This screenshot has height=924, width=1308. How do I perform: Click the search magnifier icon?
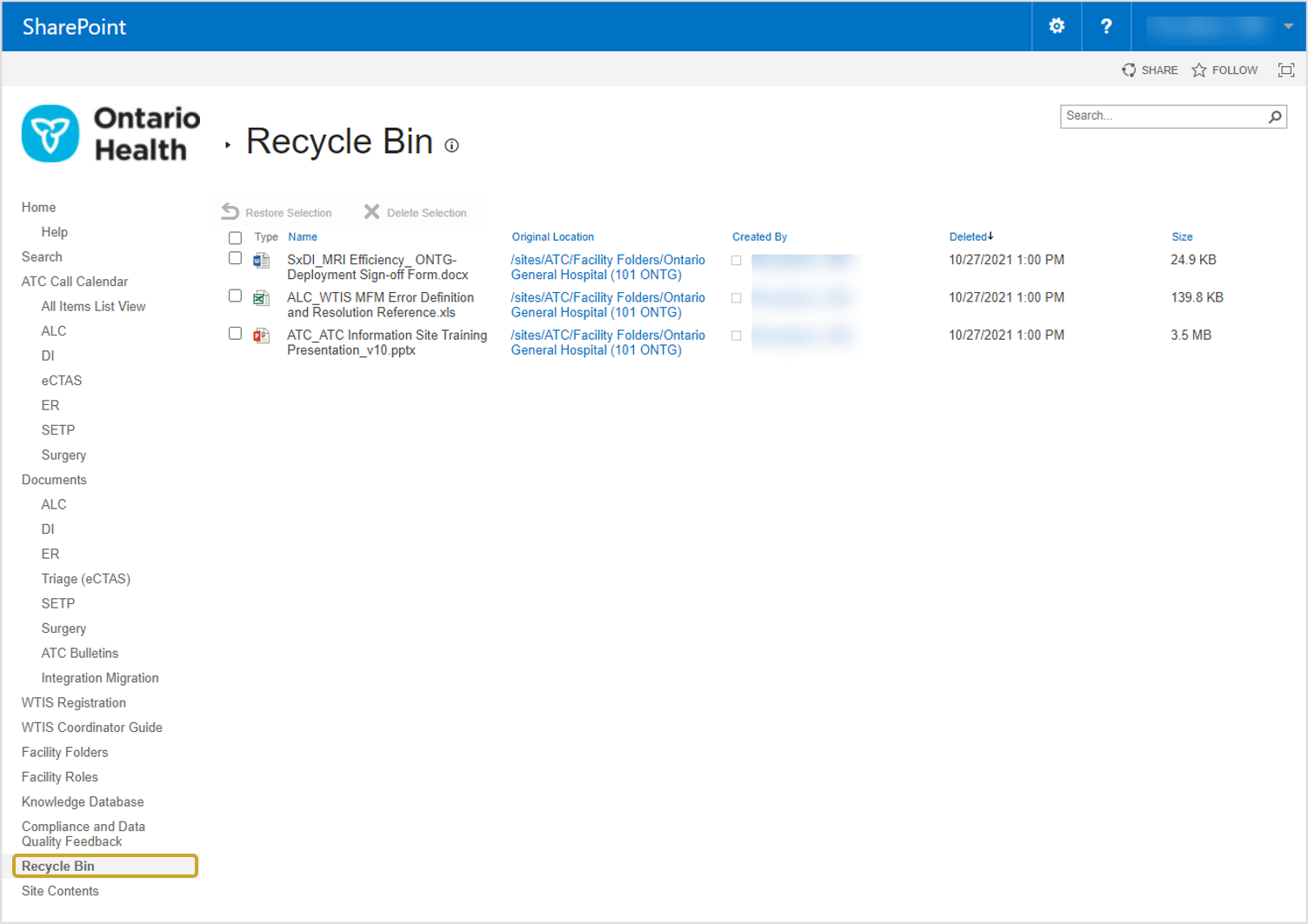tap(1275, 116)
